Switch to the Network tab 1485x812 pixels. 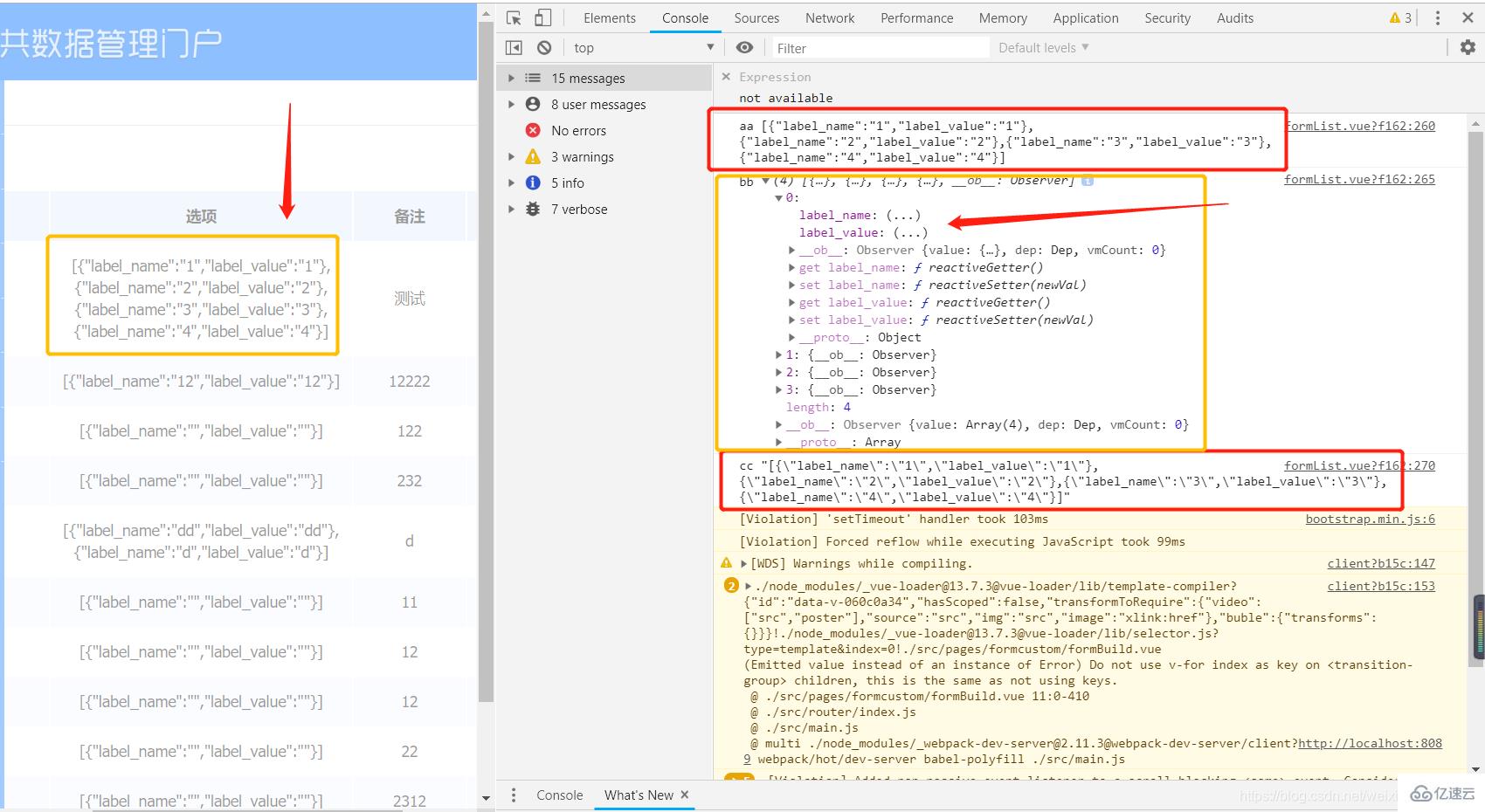point(830,17)
